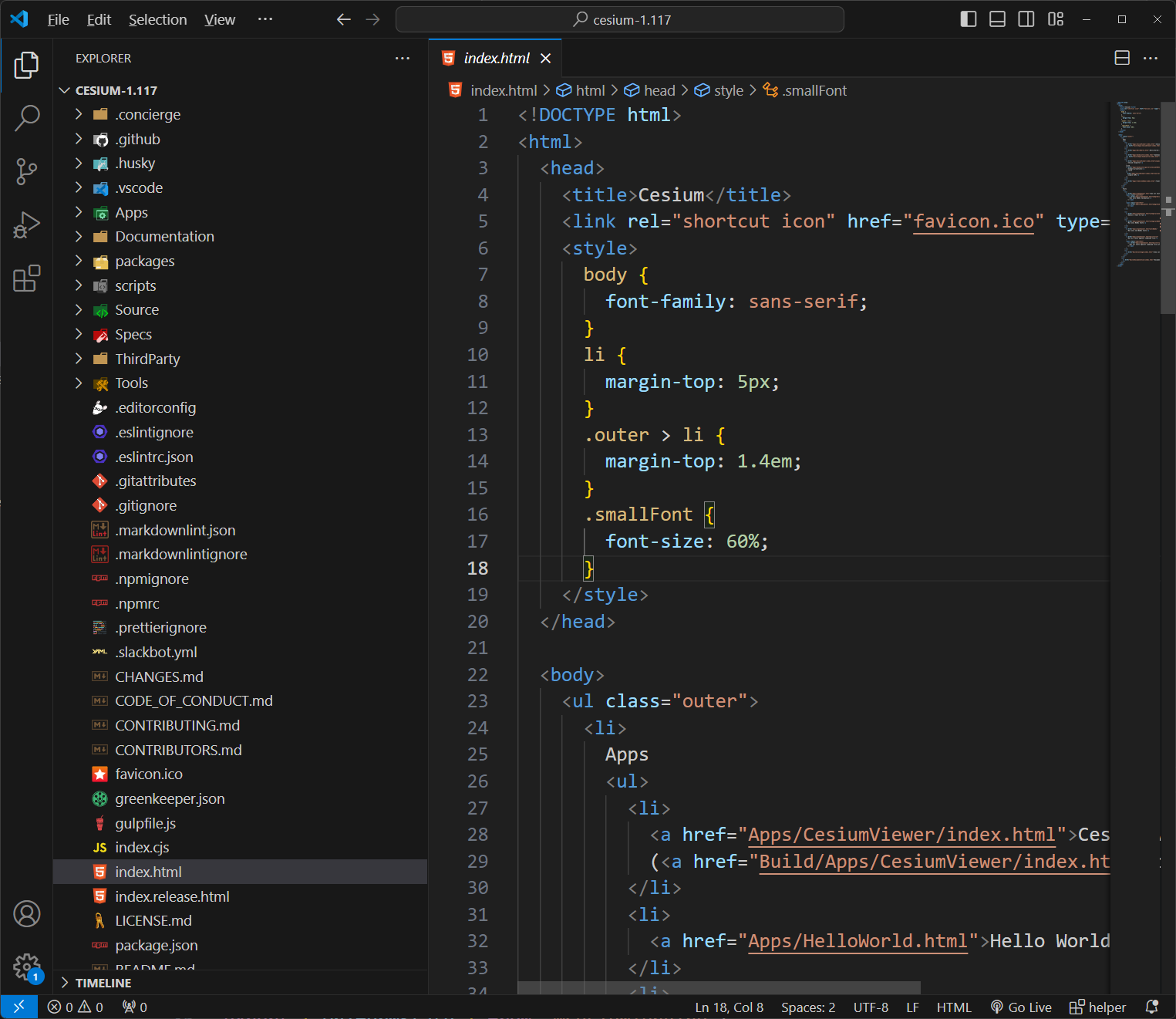1176x1019 pixels.
Task: Open package.json file
Action: coord(241,946)
